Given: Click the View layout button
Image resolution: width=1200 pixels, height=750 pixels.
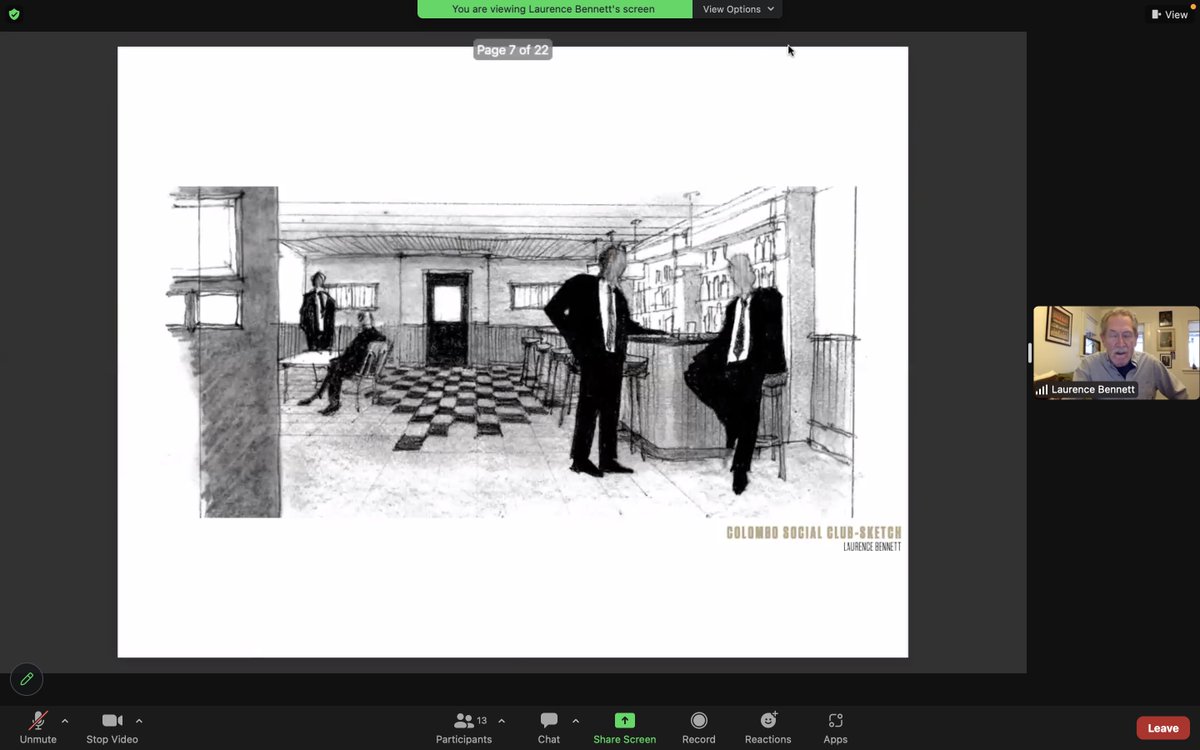Looking at the screenshot, I should [1169, 15].
